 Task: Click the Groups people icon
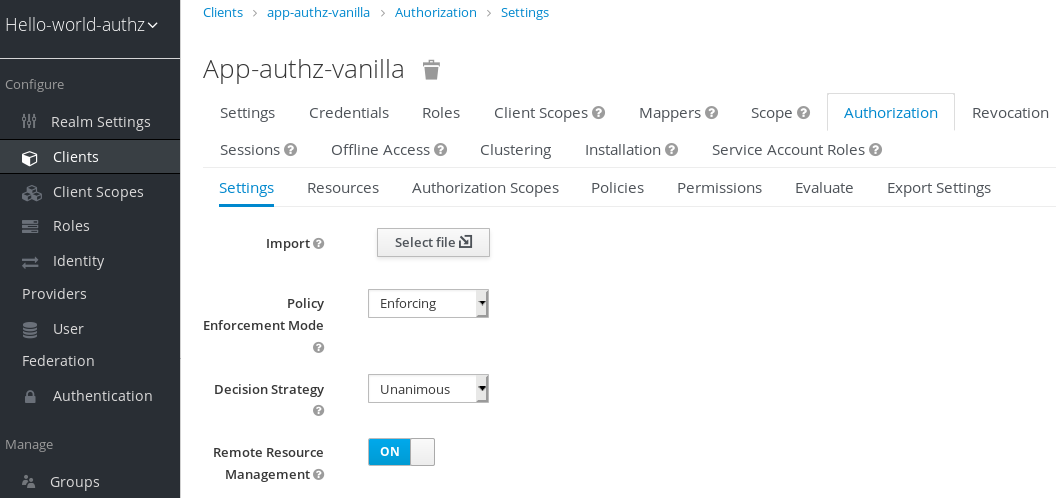click(29, 482)
